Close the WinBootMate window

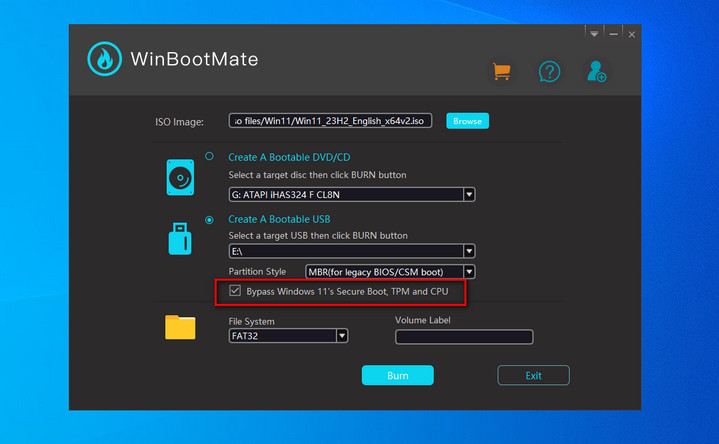pos(632,34)
